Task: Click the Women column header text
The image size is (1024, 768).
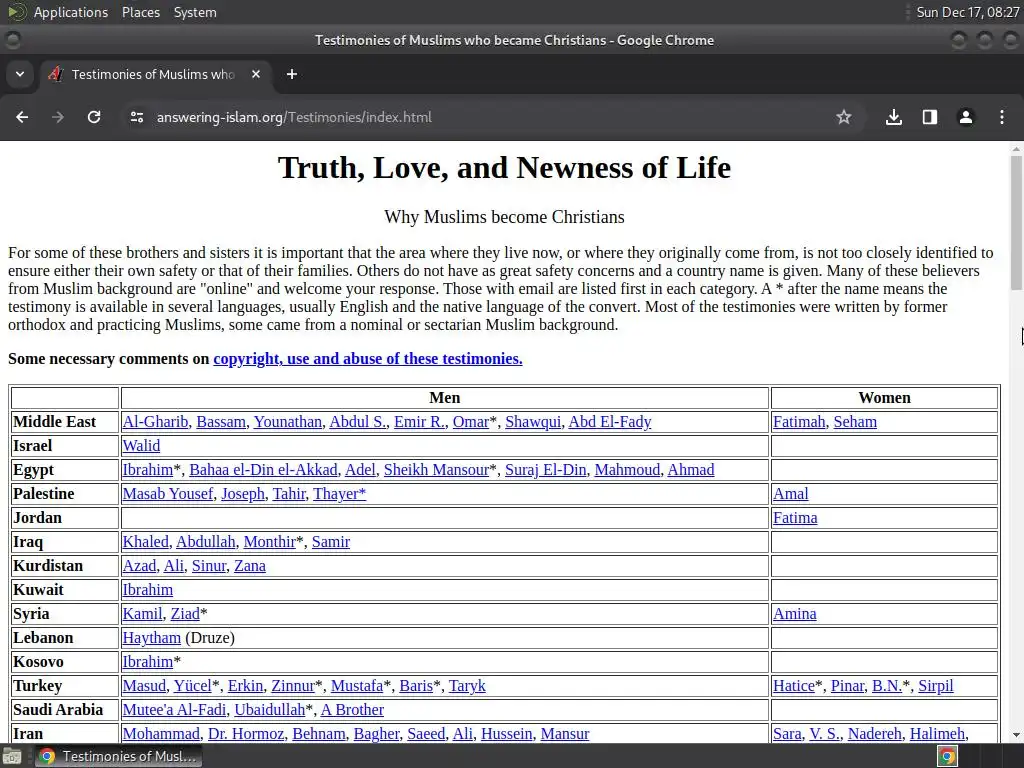Action: (x=884, y=398)
